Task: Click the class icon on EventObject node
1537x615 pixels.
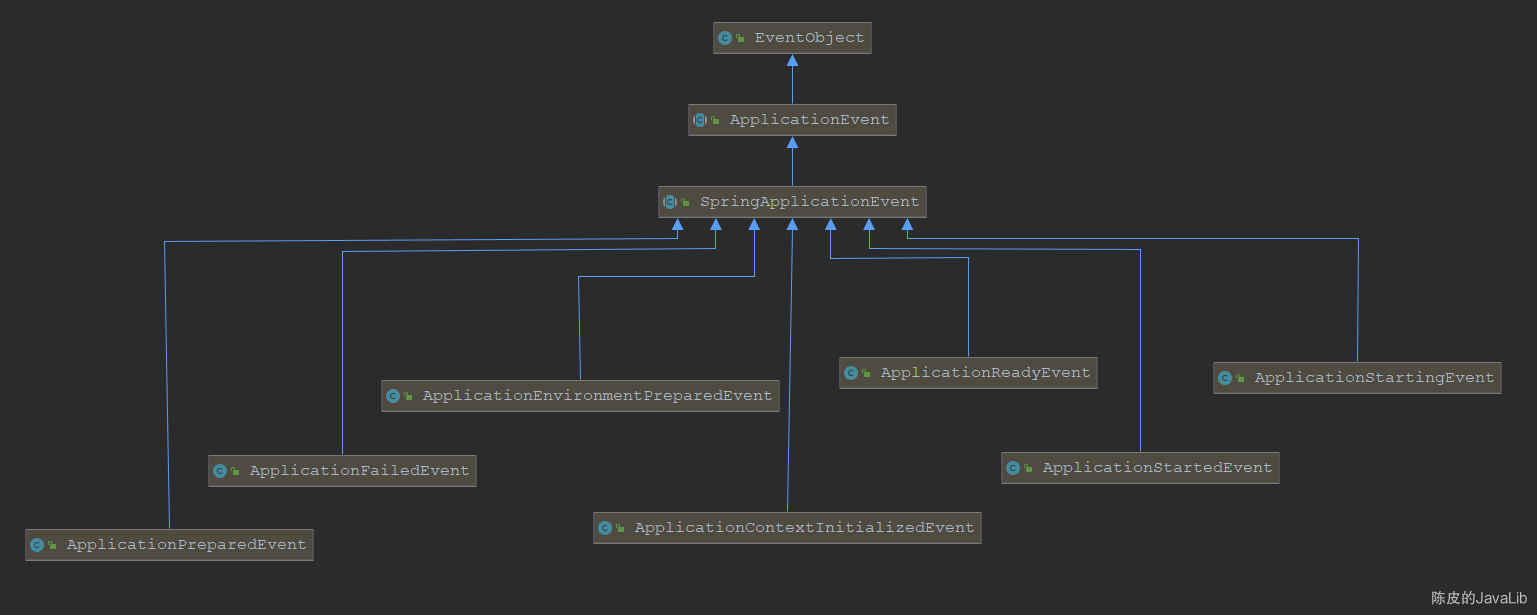Action: [x=725, y=38]
